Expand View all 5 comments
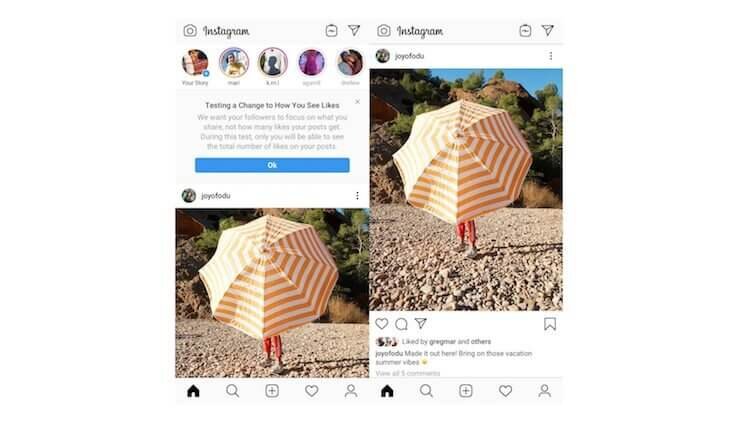This screenshot has width=750, height=422. tap(408, 373)
